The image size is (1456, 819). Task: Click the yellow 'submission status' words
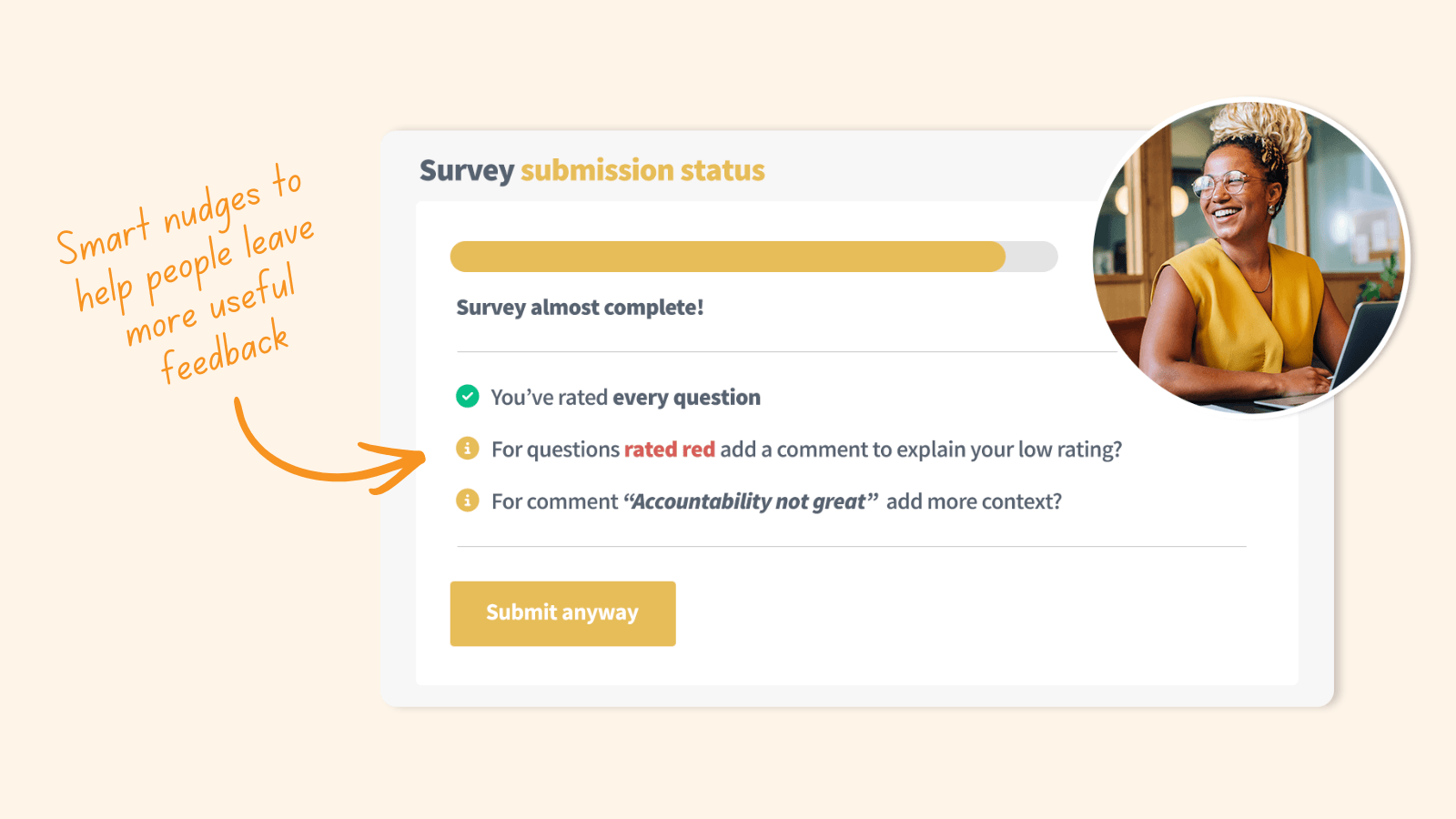point(642,170)
